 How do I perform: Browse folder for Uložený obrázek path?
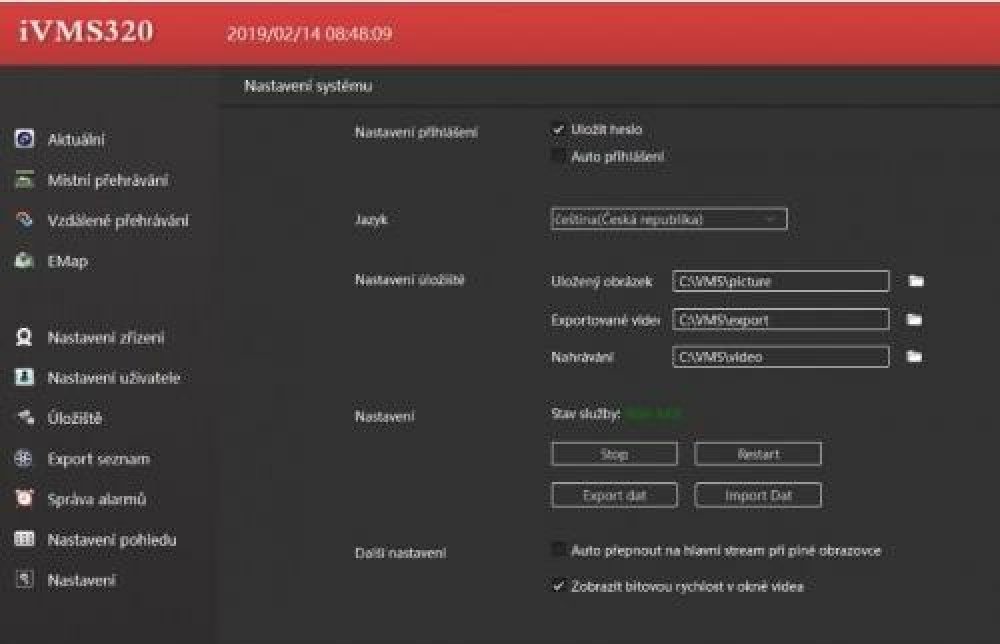coord(915,282)
